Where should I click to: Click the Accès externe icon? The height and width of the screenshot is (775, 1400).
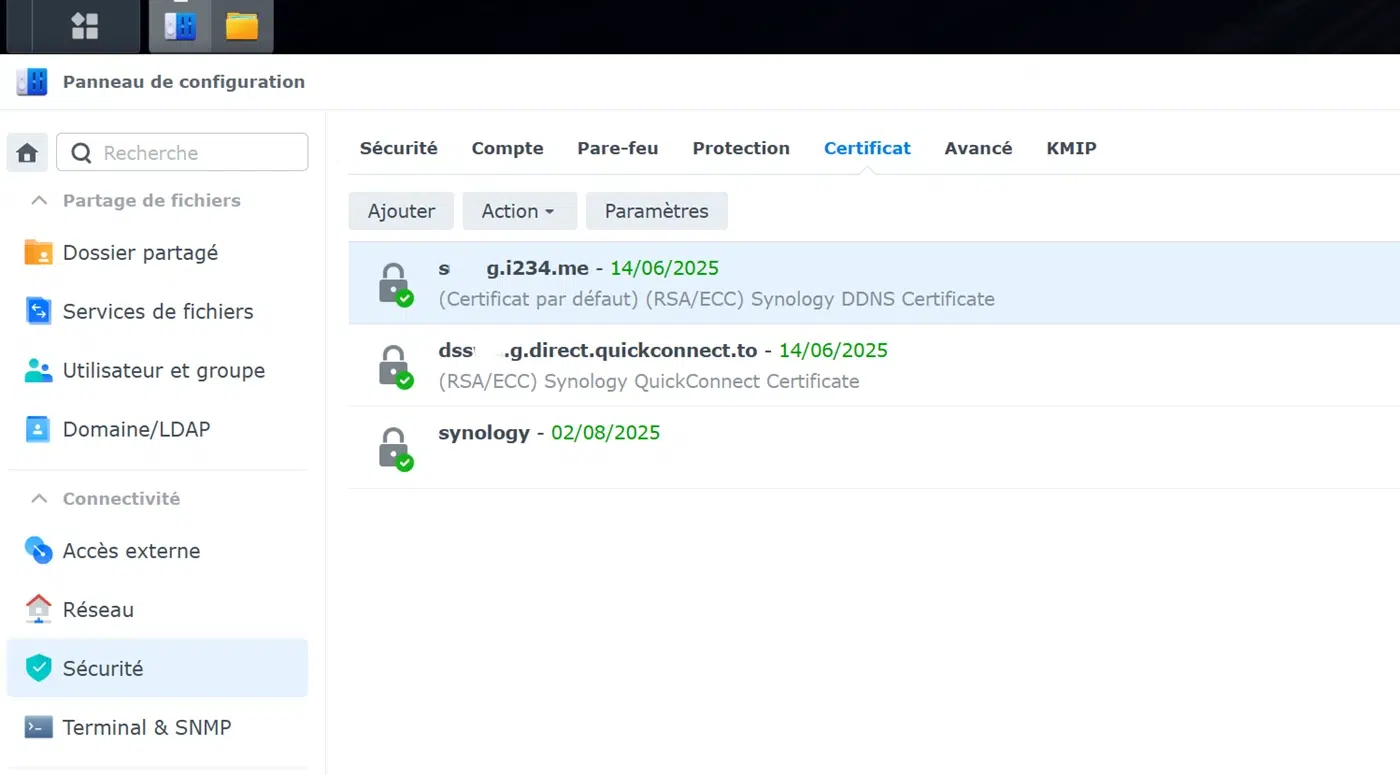point(38,550)
